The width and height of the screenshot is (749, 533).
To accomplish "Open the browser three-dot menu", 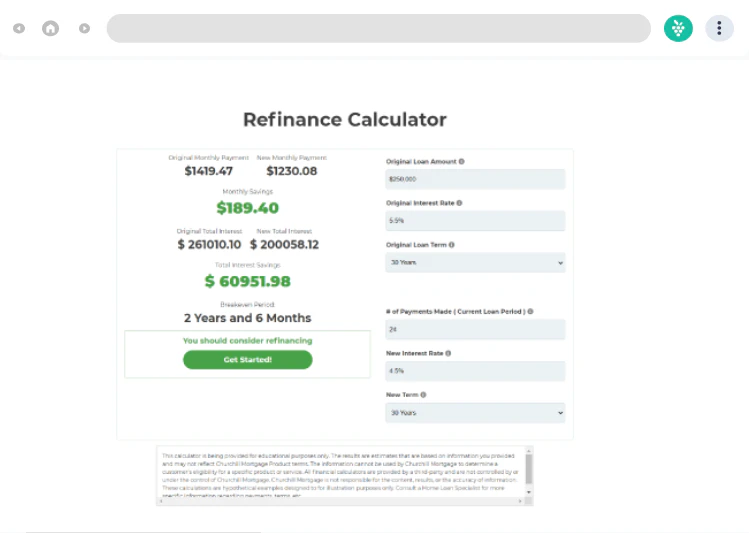I will [719, 28].
